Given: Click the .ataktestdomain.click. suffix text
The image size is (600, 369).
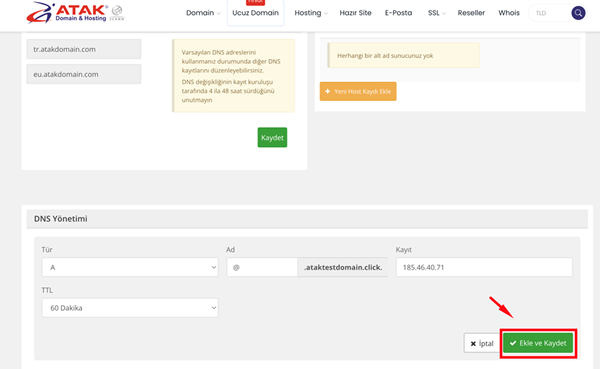Looking at the screenshot, I should pos(343,267).
